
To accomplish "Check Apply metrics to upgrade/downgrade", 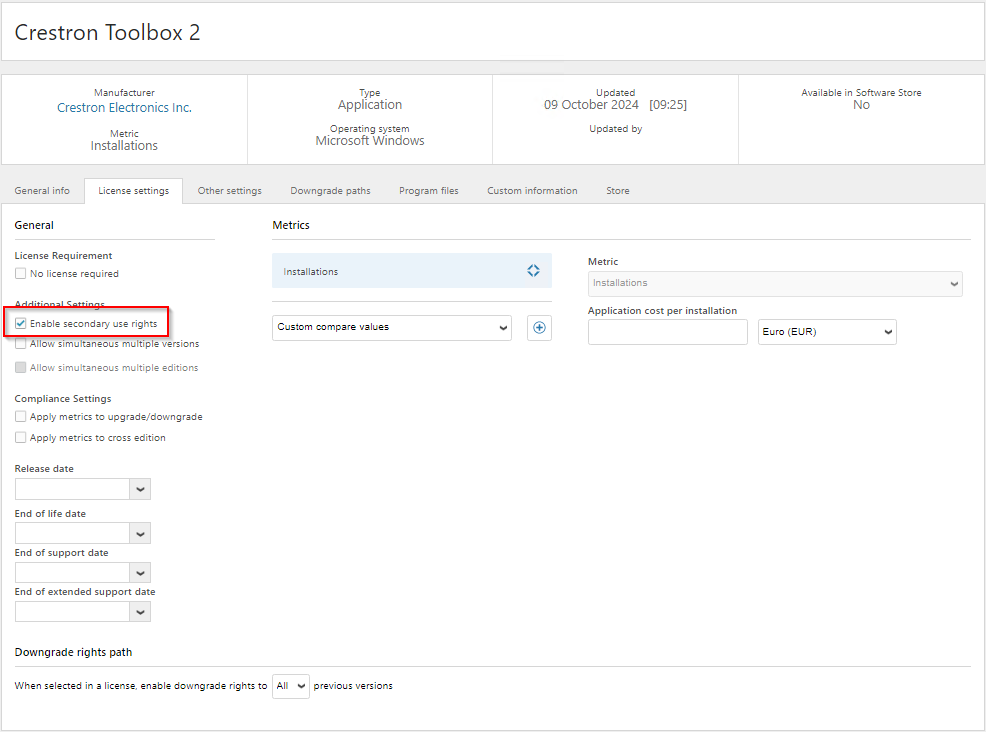I will (21, 416).
